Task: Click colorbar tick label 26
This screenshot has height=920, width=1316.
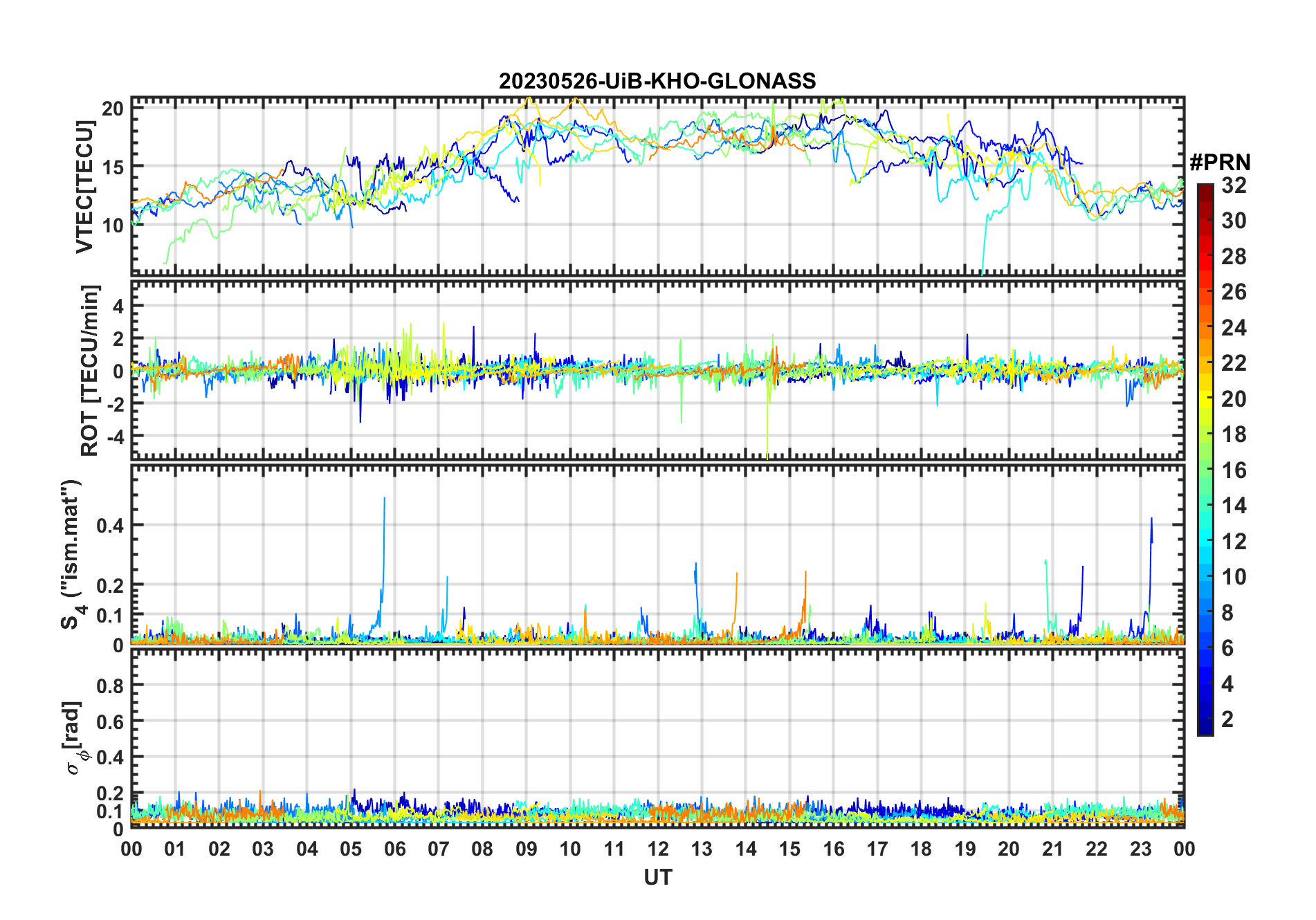Action: click(1234, 292)
